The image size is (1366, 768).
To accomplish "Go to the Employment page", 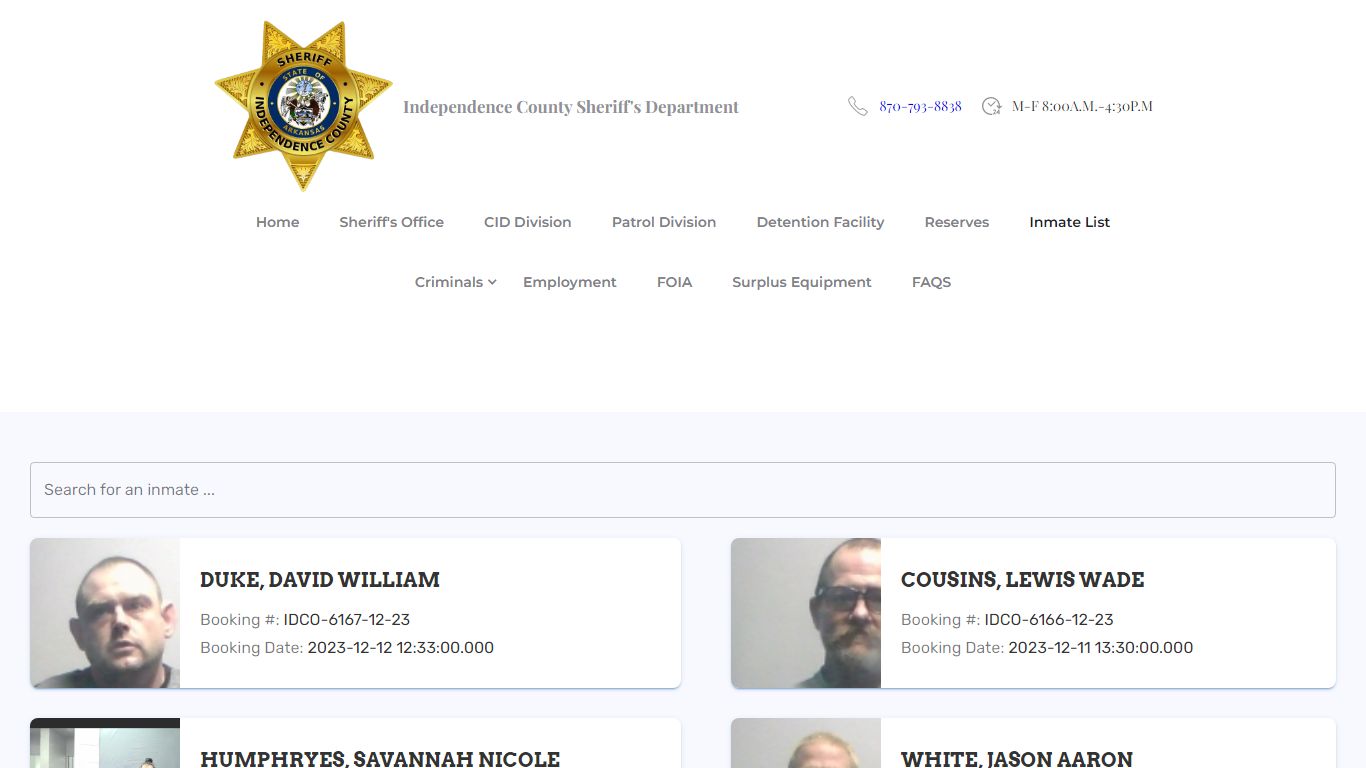I will pos(570,282).
